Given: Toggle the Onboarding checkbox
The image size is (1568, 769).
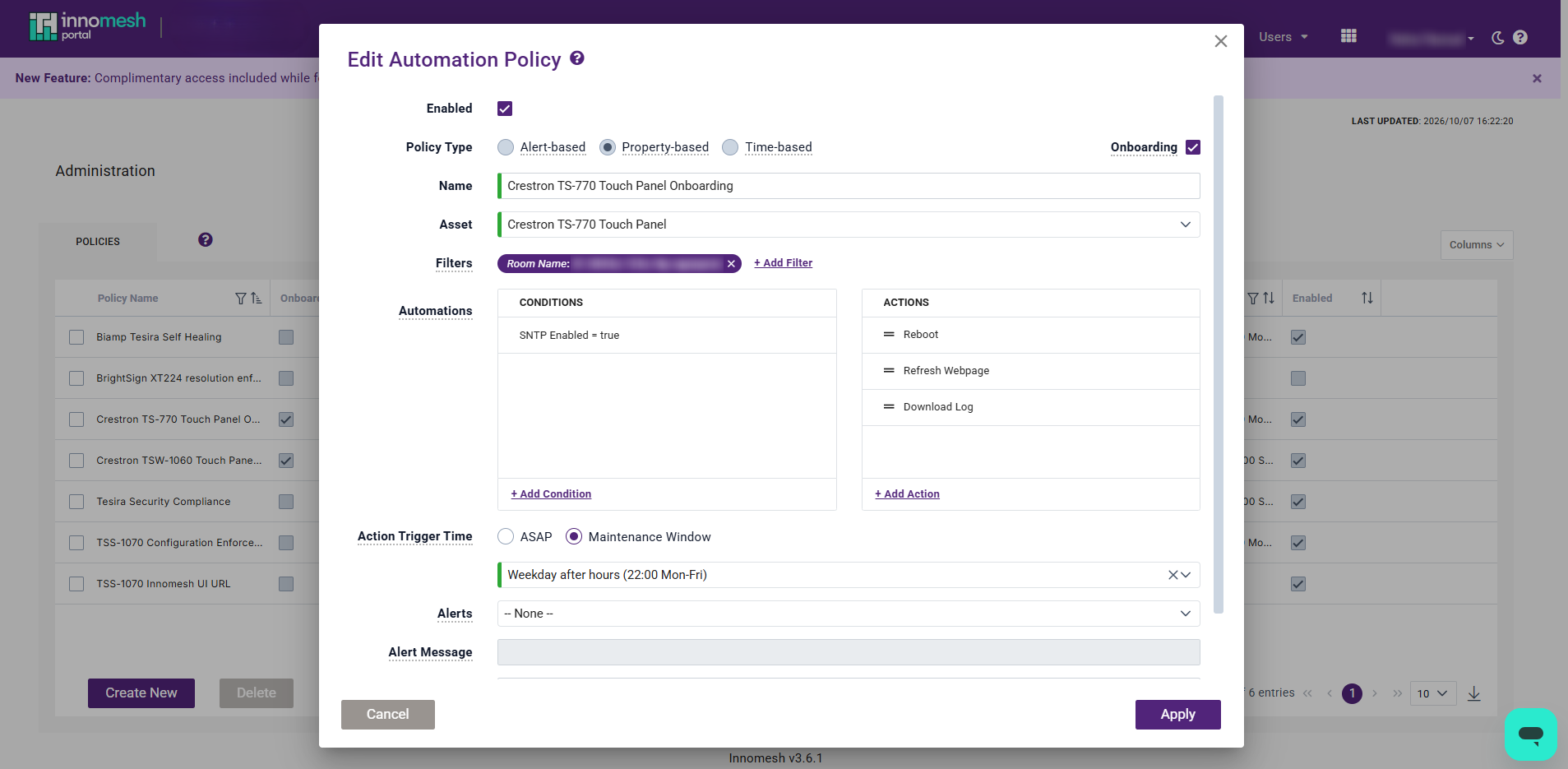Looking at the screenshot, I should point(1193,147).
